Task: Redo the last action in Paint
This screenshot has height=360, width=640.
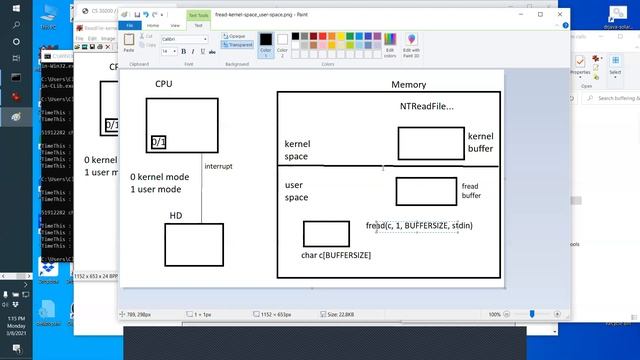Action: [155, 15]
